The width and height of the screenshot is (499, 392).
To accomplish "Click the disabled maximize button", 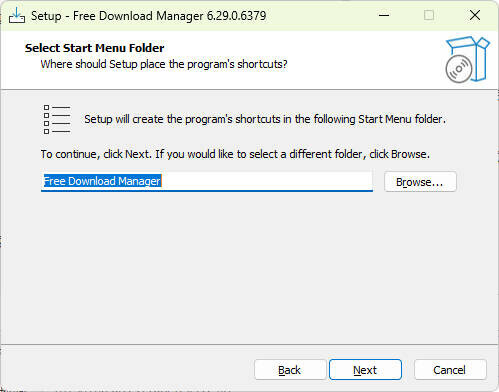I will pos(429,15).
